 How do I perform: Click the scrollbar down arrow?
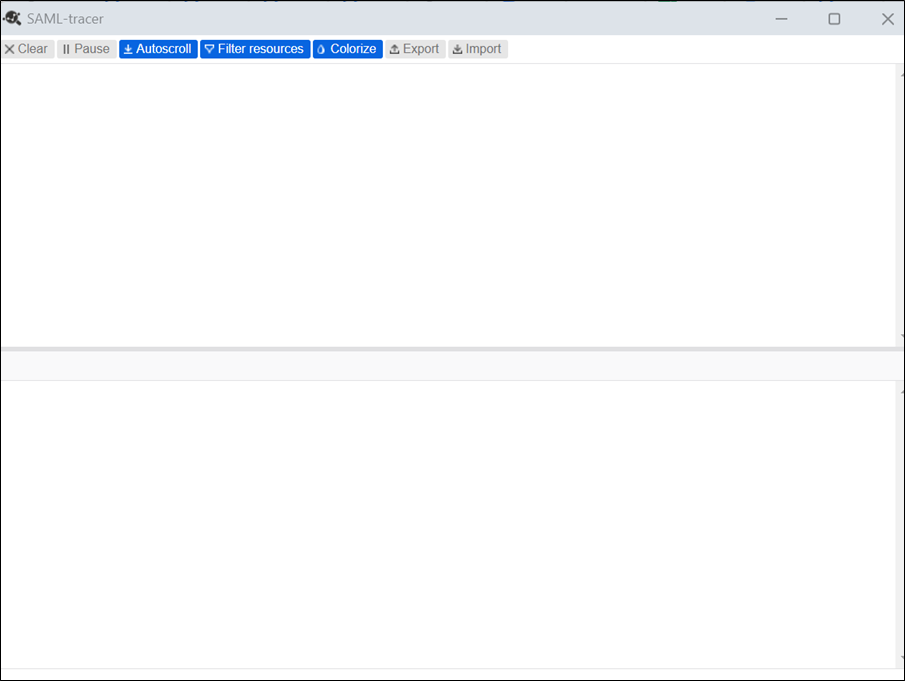pyautogui.click(x=900, y=334)
